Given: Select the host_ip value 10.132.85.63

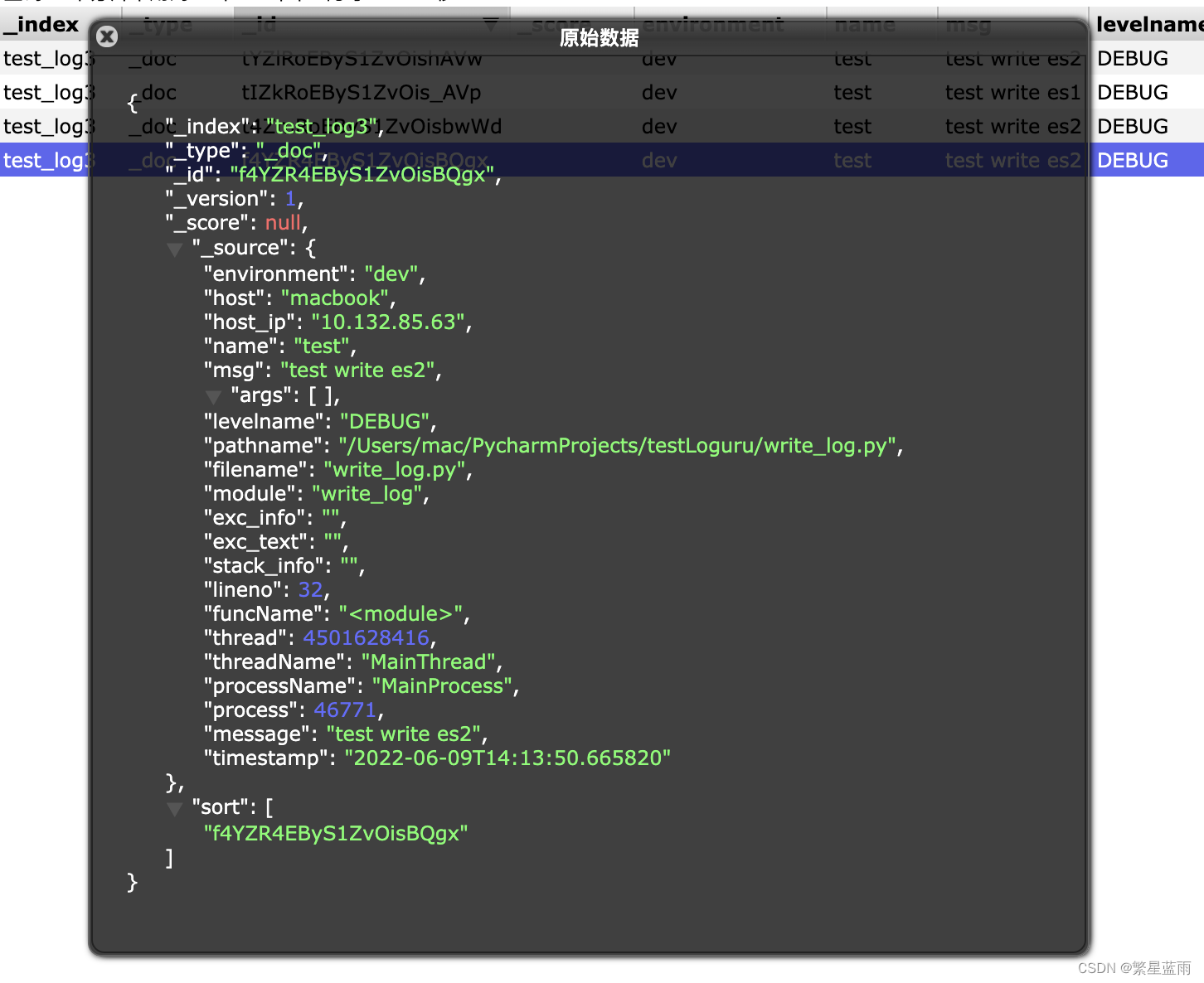Looking at the screenshot, I should pos(388,322).
